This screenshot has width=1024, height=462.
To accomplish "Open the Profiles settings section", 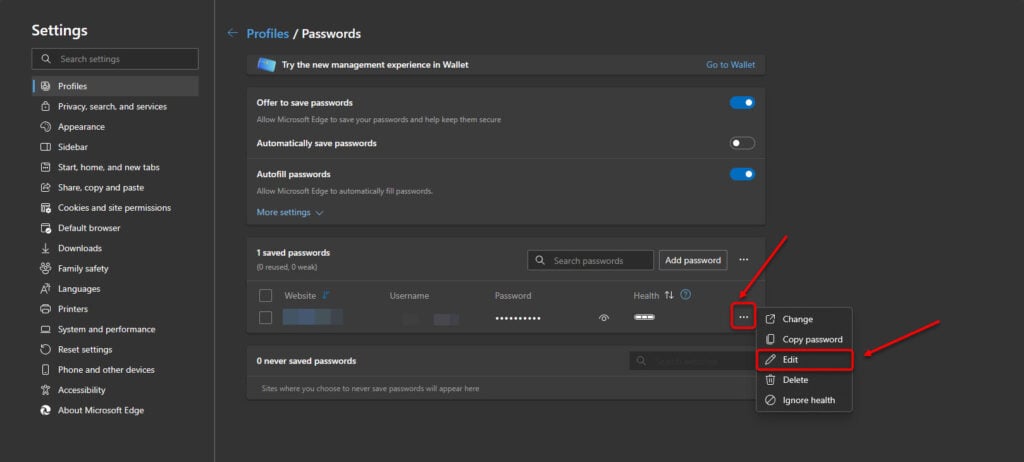I will click(115, 86).
